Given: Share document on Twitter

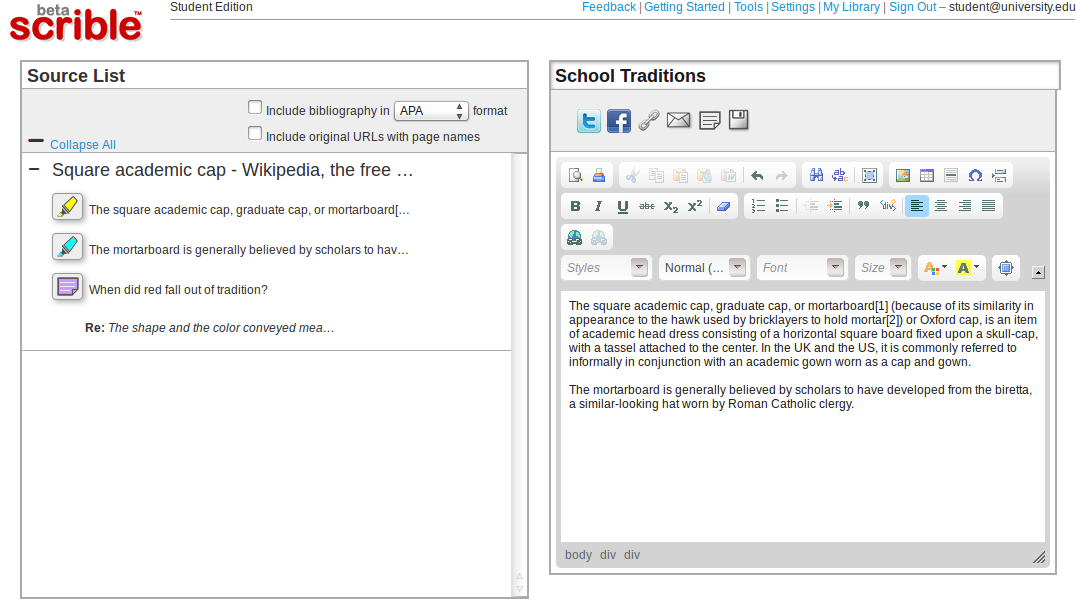Looking at the screenshot, I should coord(589,122).
